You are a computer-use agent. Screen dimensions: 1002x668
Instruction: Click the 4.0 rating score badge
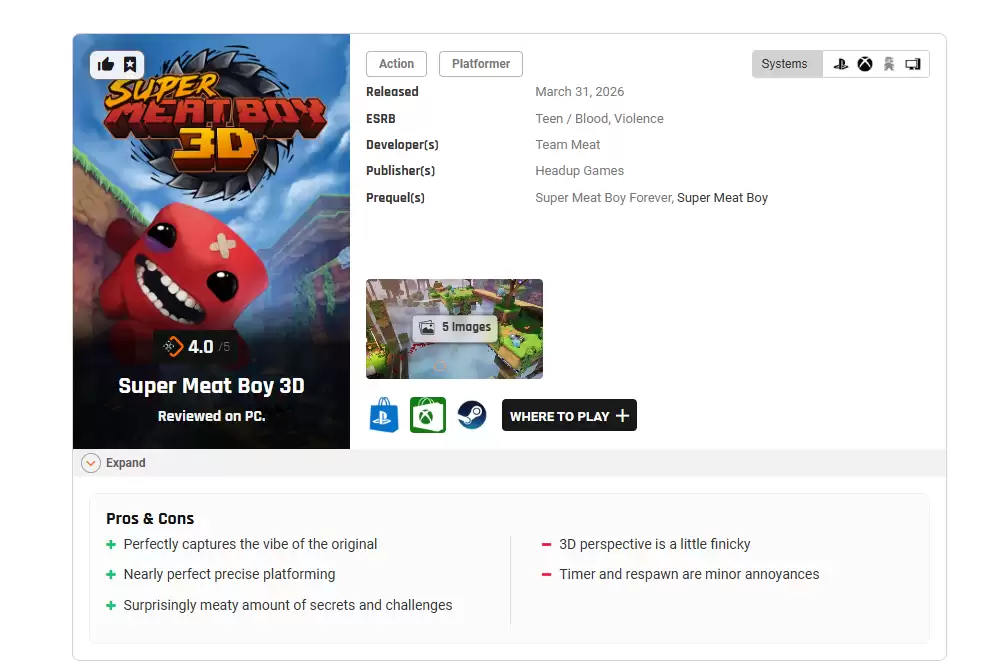tap(196, 346)
